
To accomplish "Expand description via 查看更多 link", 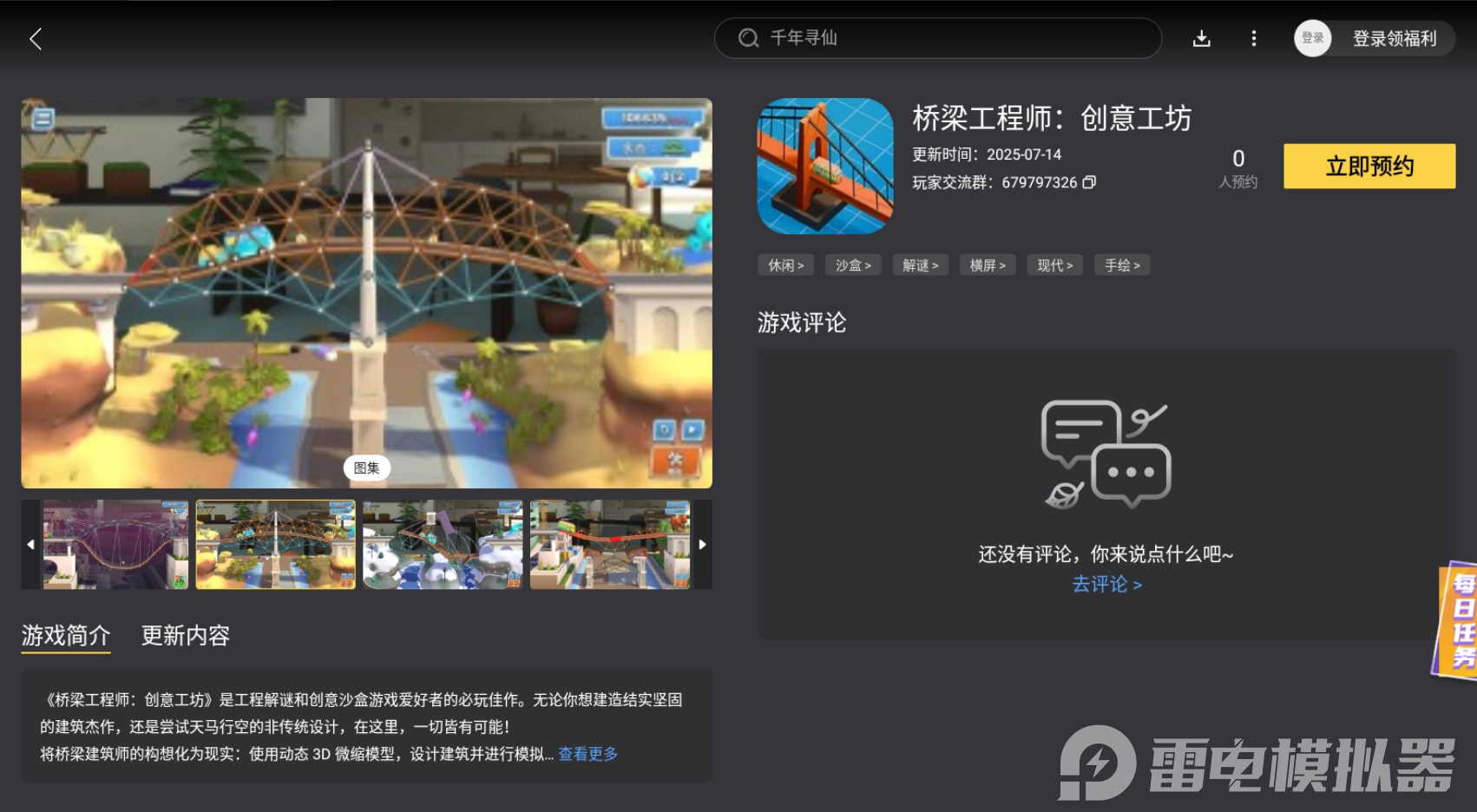I will [588, 754].
